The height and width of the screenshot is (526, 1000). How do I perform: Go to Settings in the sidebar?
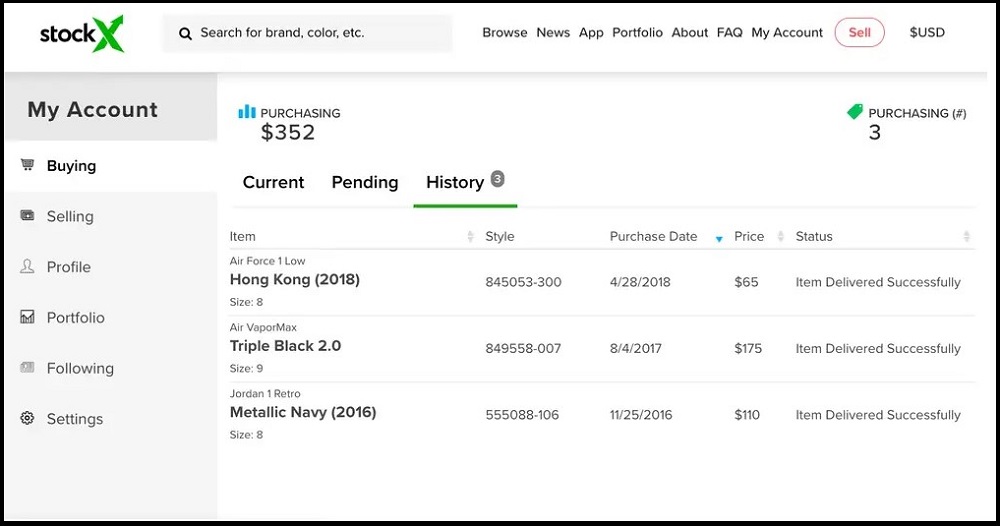tap(75, 419)
